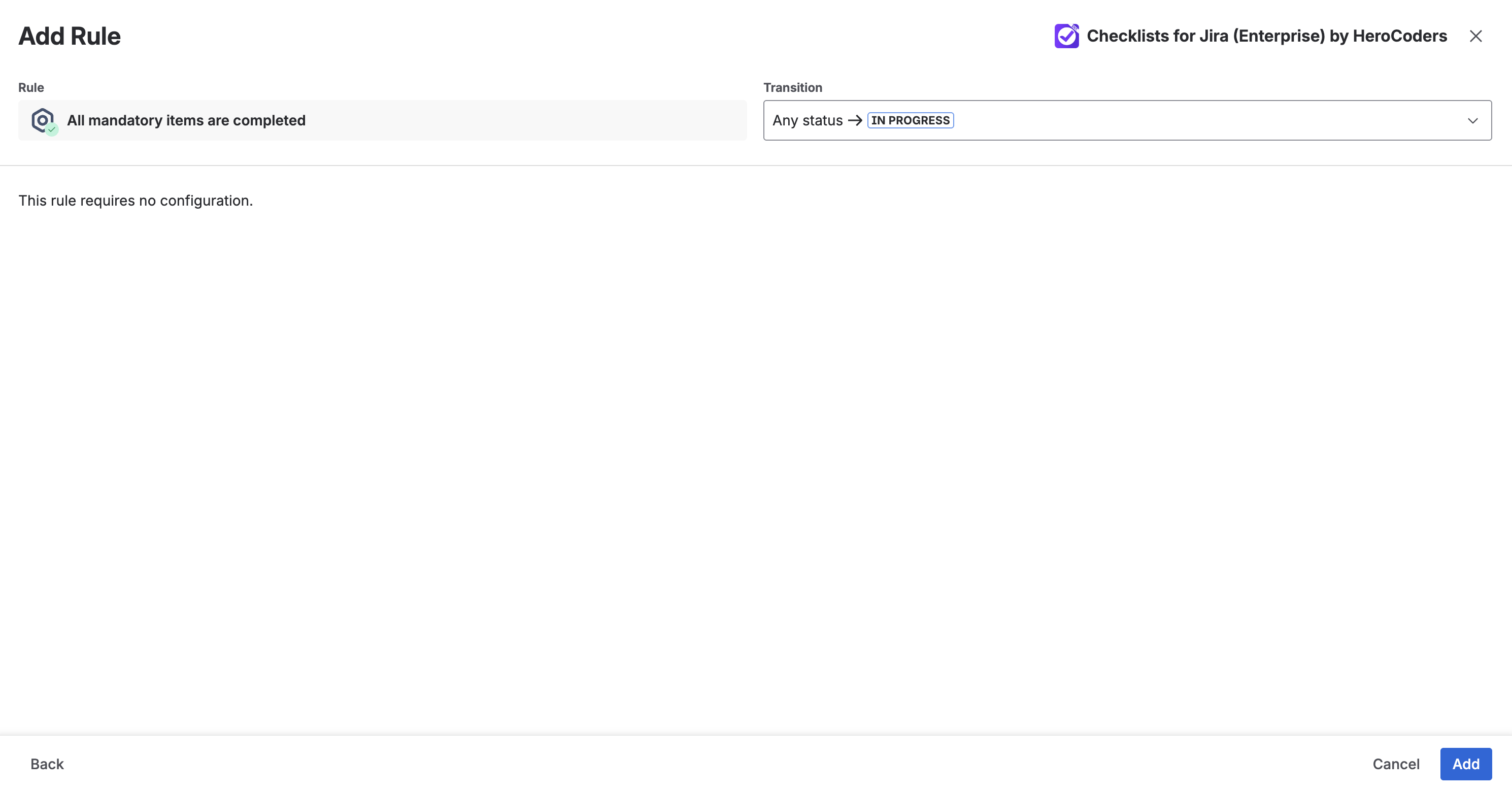Click the green checkmark badge on rule icon

(52, 129)
